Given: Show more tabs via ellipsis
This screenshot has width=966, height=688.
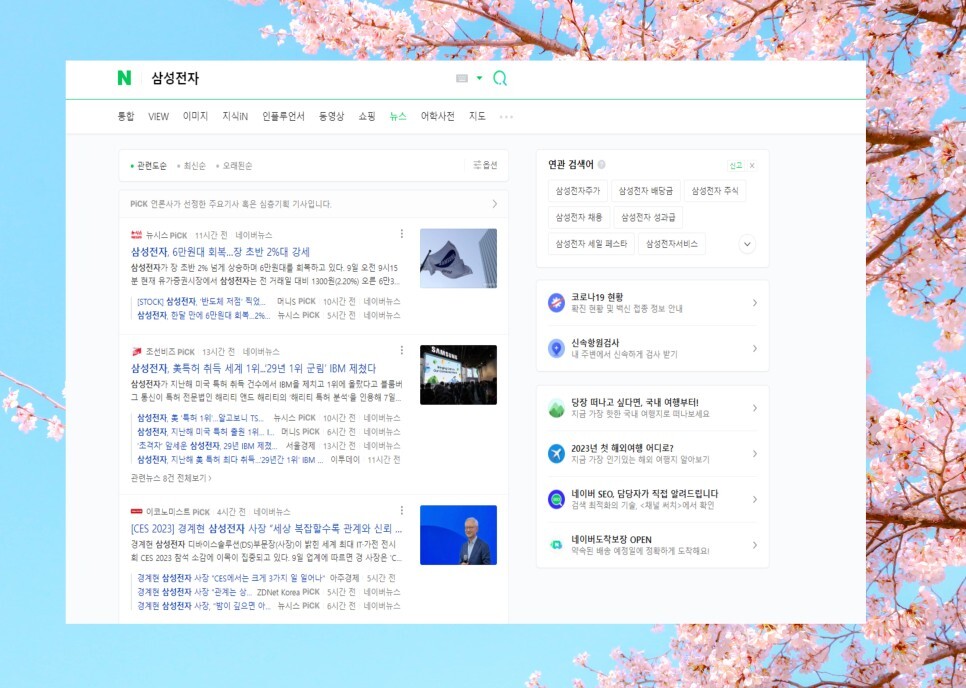Looking at the screenshot, I should pos(506,116).
